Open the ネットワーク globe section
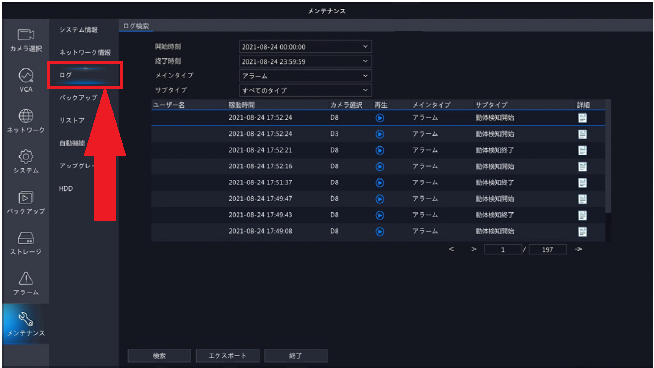This screenshot has height=368, width=654. click(x=26, y=121)
